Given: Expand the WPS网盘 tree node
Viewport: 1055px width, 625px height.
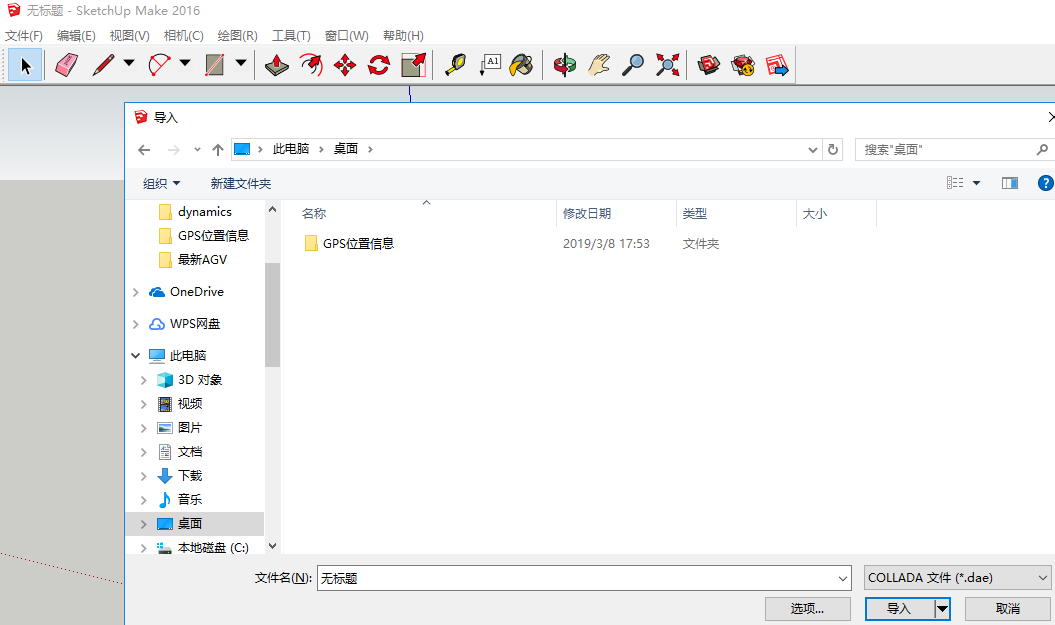Looking at the screenshot, I should coord(136,324).
